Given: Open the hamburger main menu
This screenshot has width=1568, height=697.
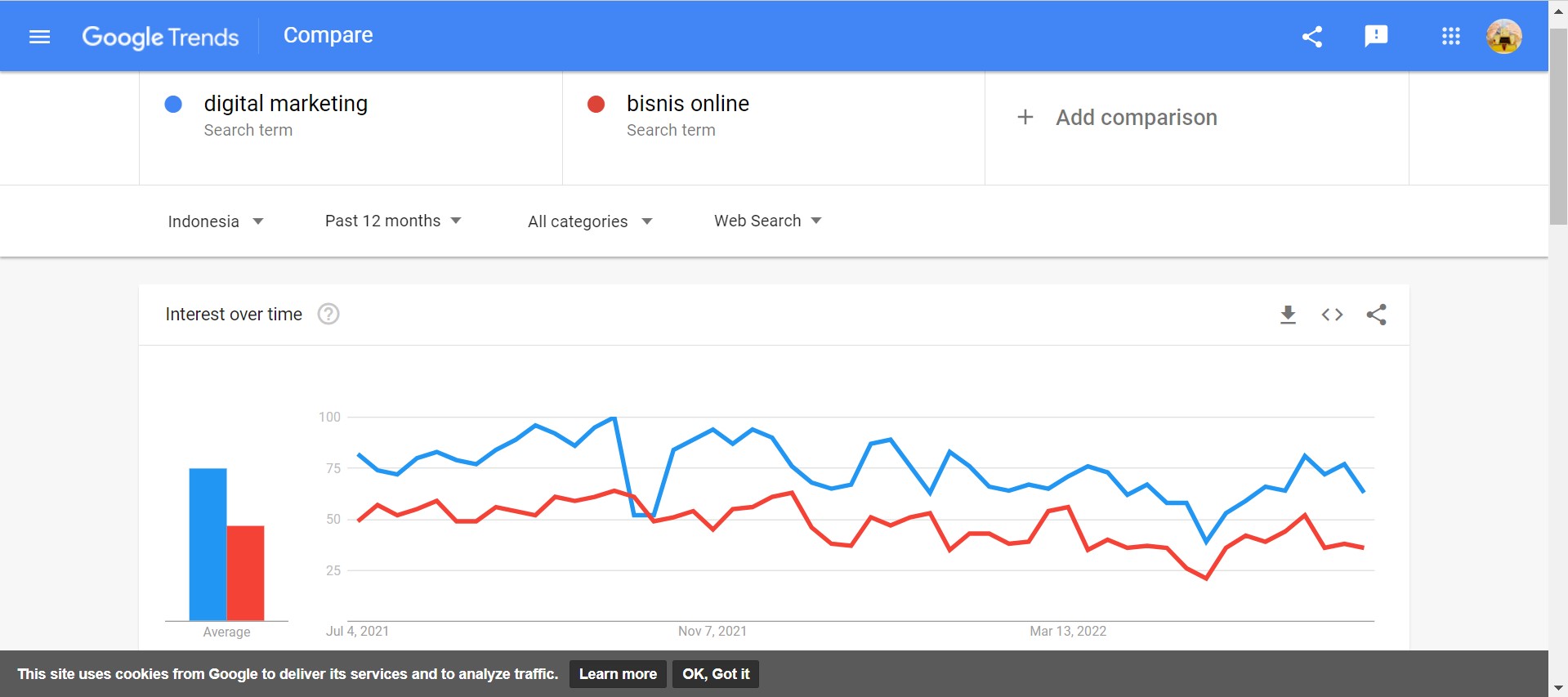Looking at the screenshot, I should [x=39, y=37].
